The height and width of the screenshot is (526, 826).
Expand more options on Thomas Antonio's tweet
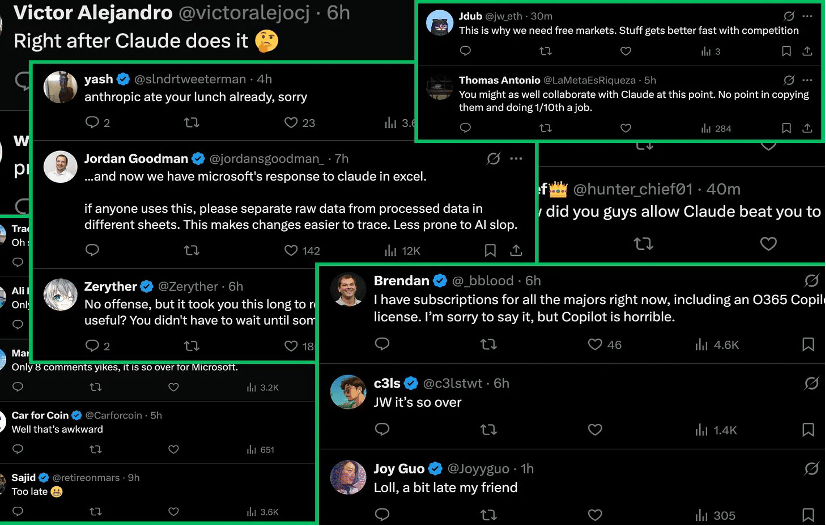[x=807, y=79]
